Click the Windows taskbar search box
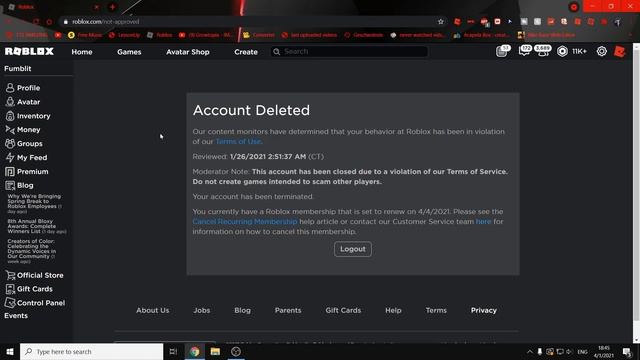This screenshot has height=360, width=640. [x=91, y=351]
